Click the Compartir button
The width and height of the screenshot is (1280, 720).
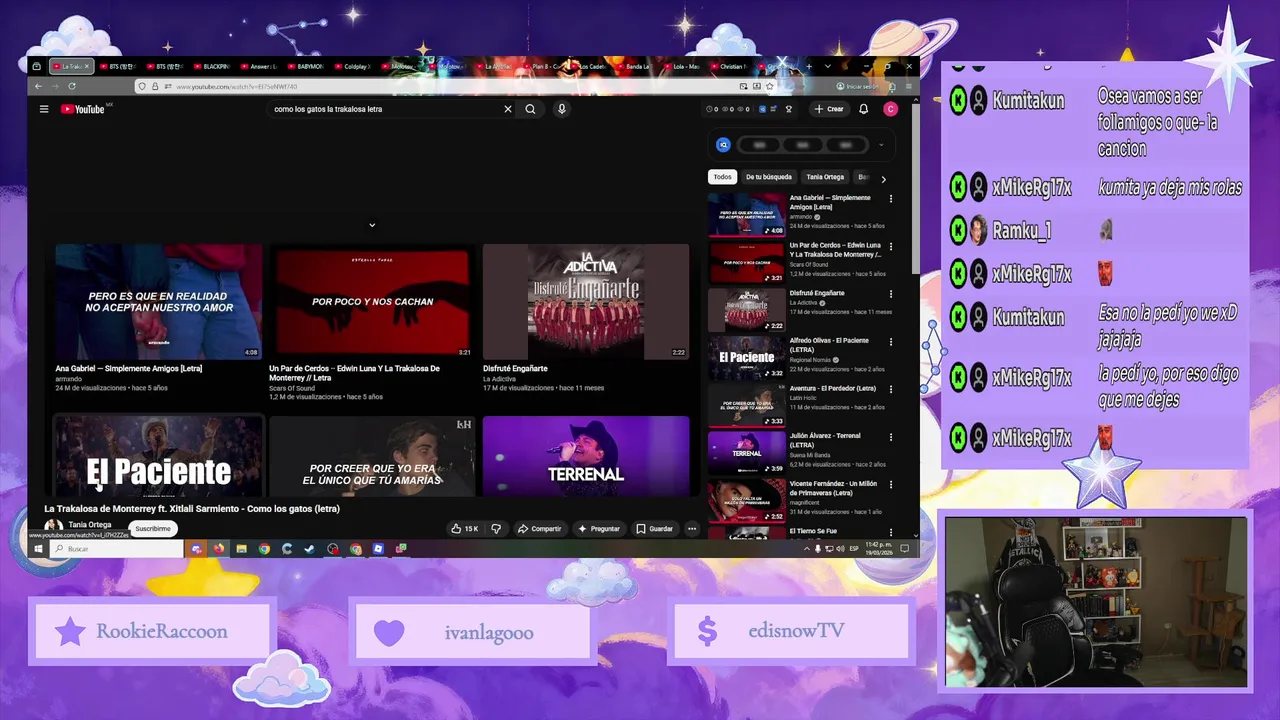point(539,529)
